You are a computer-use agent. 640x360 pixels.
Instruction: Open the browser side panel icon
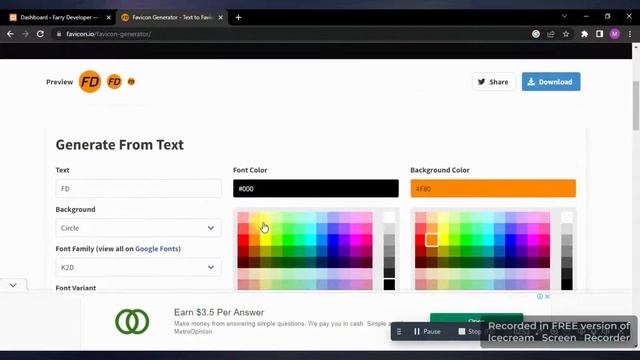[599, 34]
